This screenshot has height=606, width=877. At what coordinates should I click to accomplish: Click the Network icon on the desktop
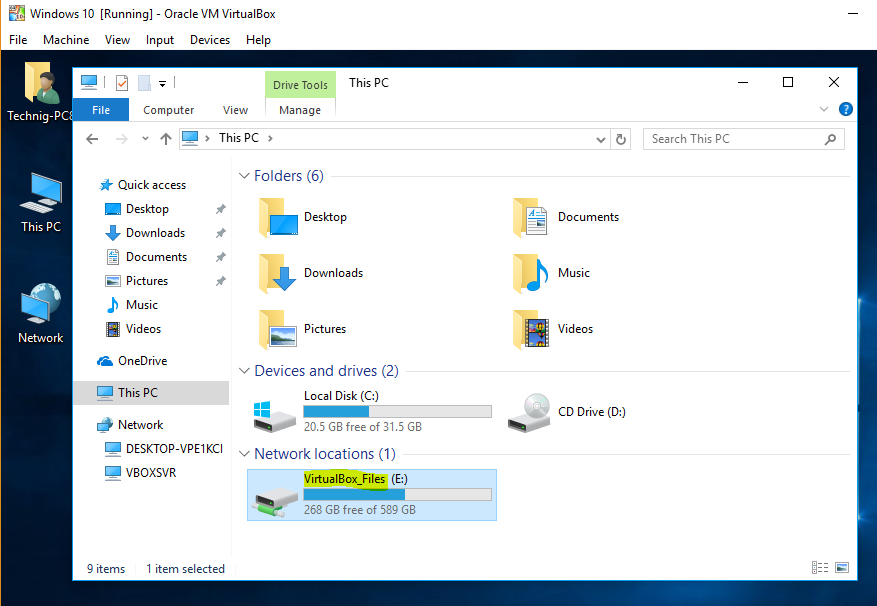click(41, 314)
